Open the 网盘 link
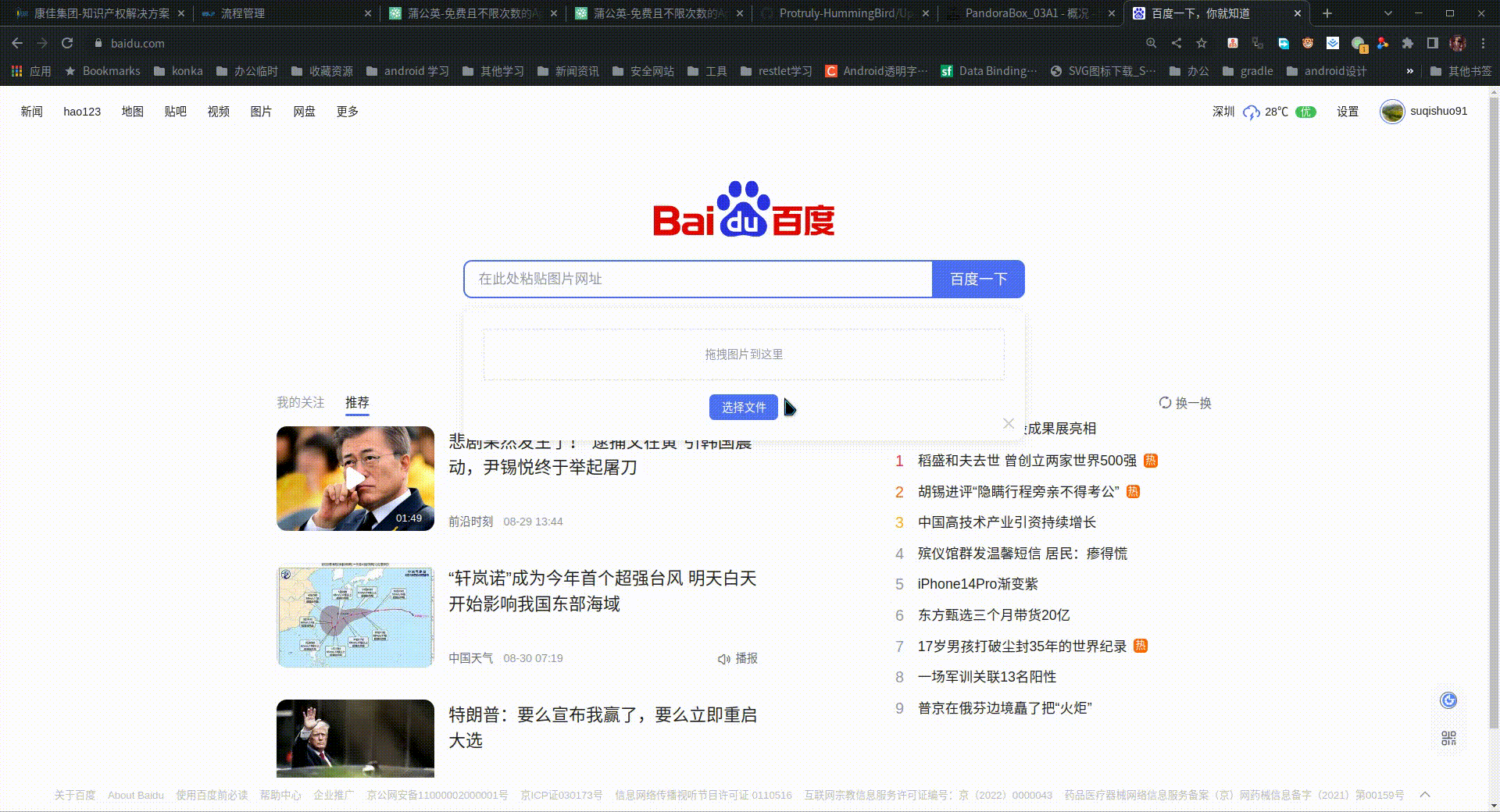This screenshot has width=1500, height=812. [x=304, y=112]
